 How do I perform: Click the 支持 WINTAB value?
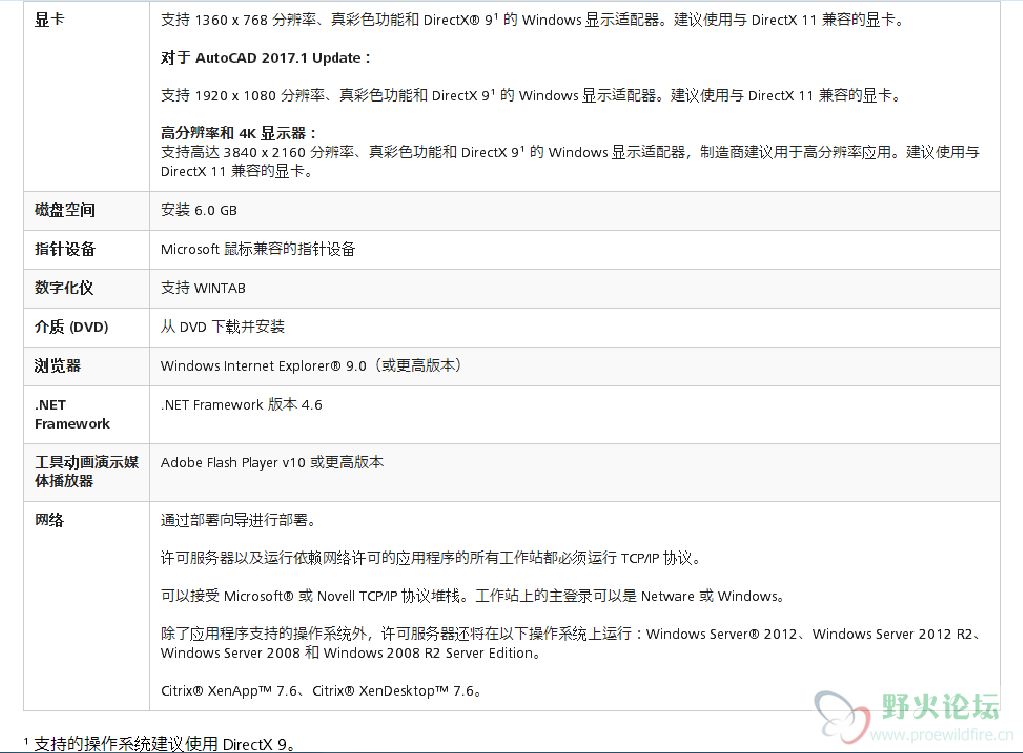[x=204, y=288]
